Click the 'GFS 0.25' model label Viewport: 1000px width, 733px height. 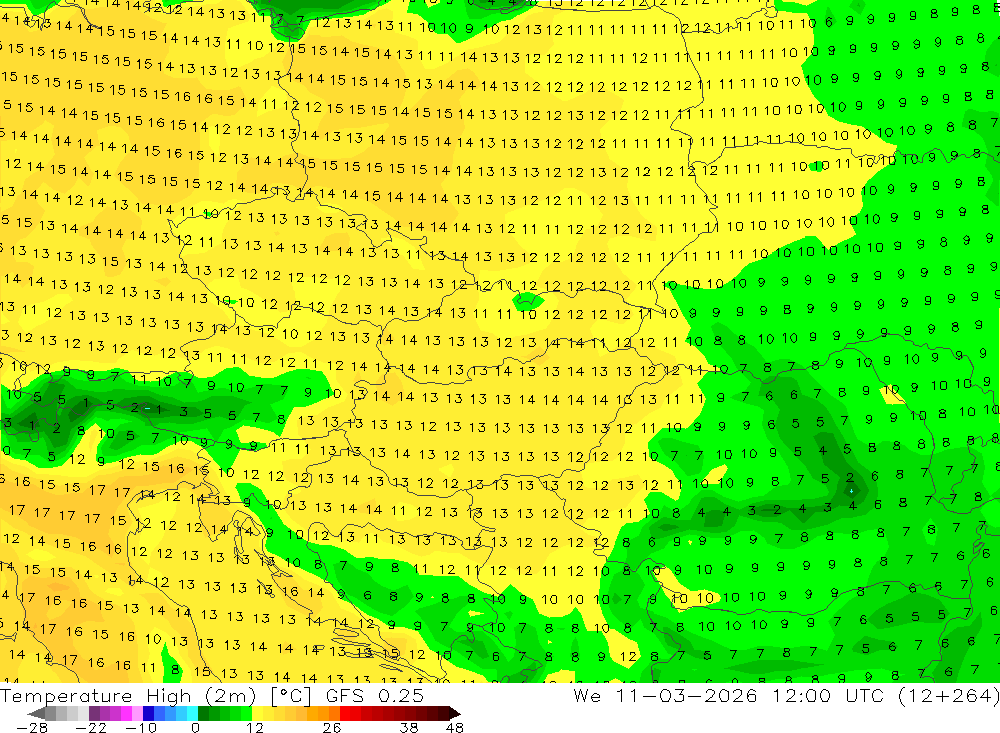click(x=375, y=696)
